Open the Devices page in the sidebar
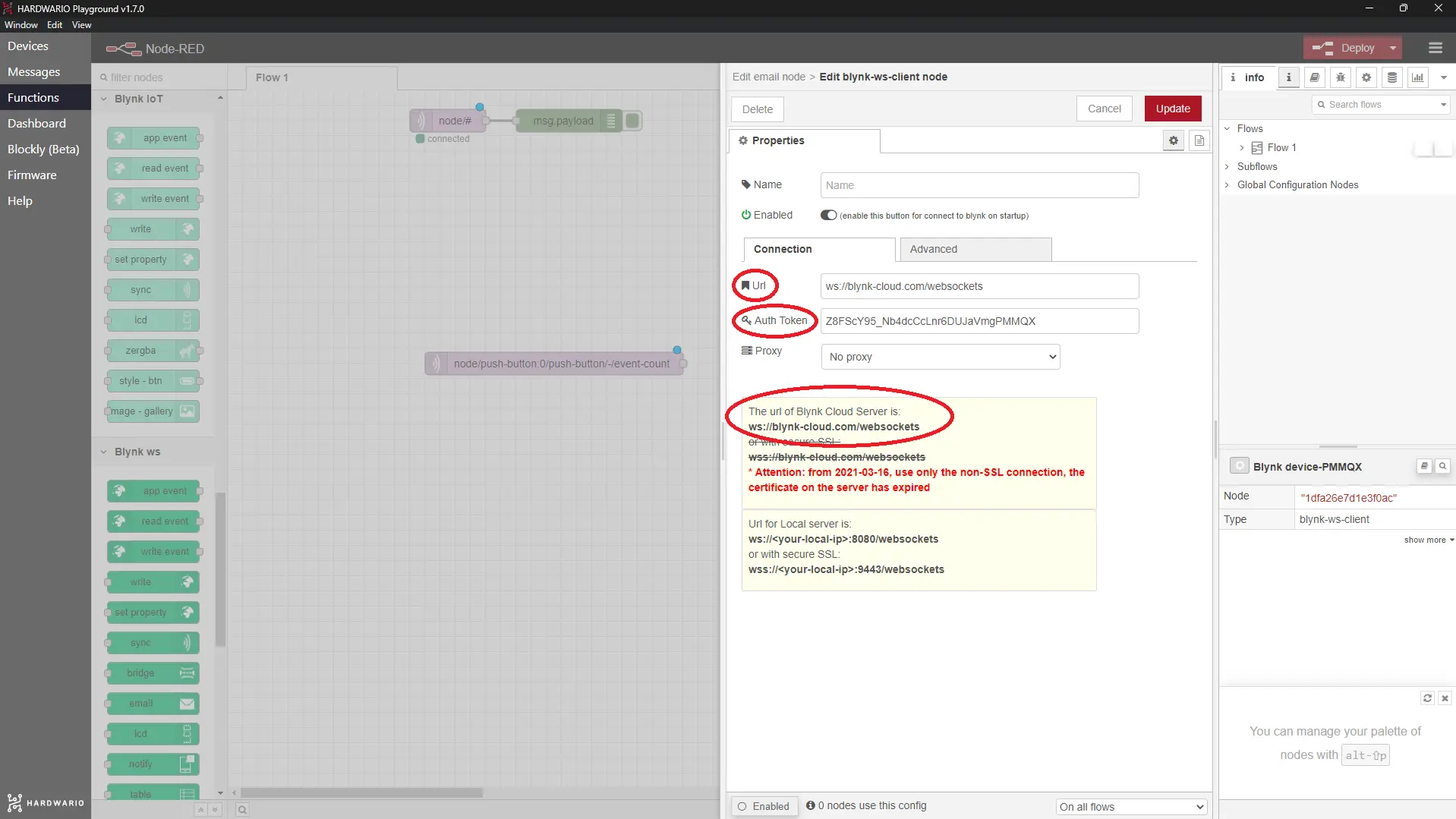This screenshot has height=819, width=1456. [x=46, y=46]
